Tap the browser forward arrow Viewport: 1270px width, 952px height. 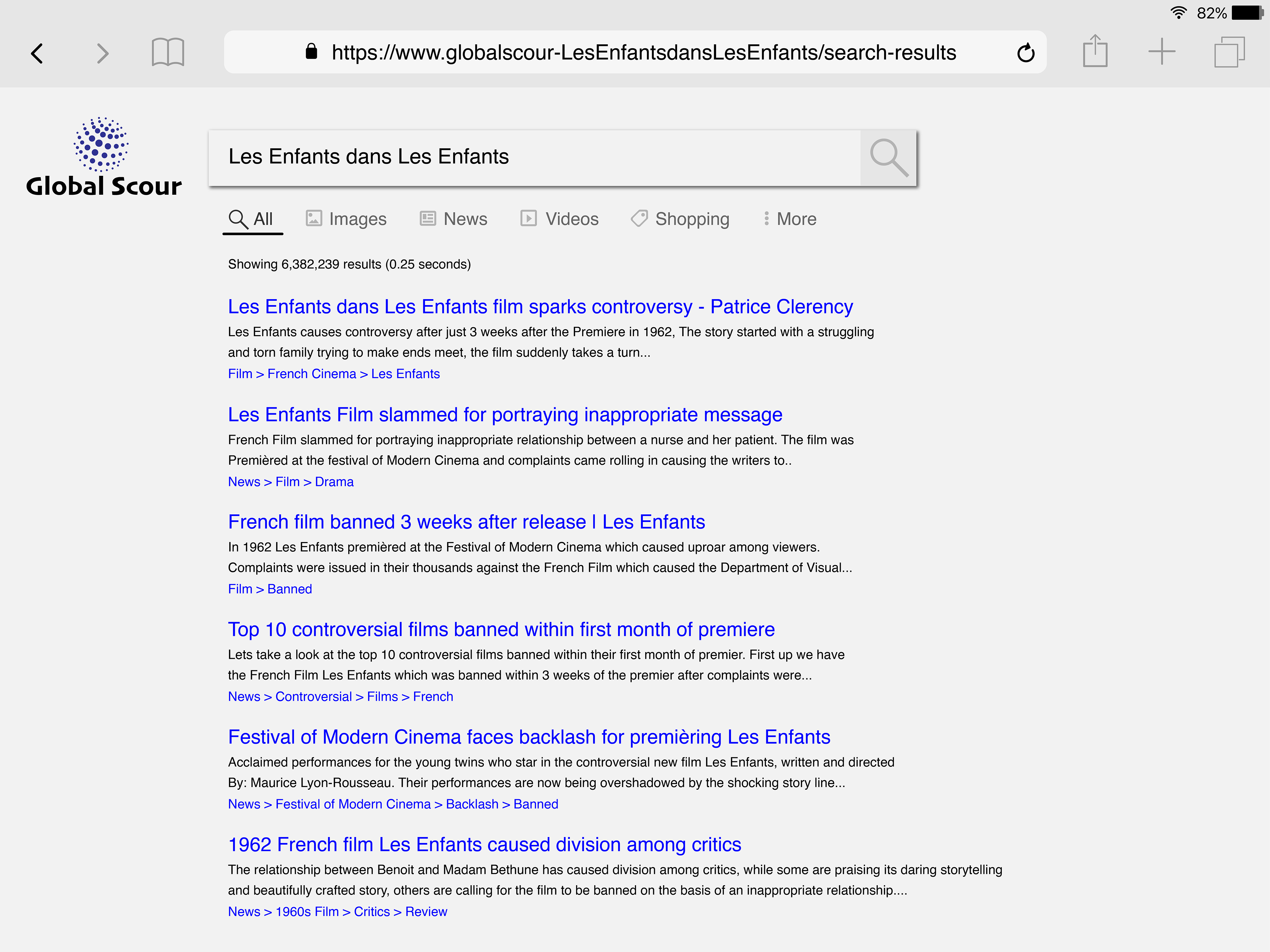pyautogui.click(x=102, y=53)
